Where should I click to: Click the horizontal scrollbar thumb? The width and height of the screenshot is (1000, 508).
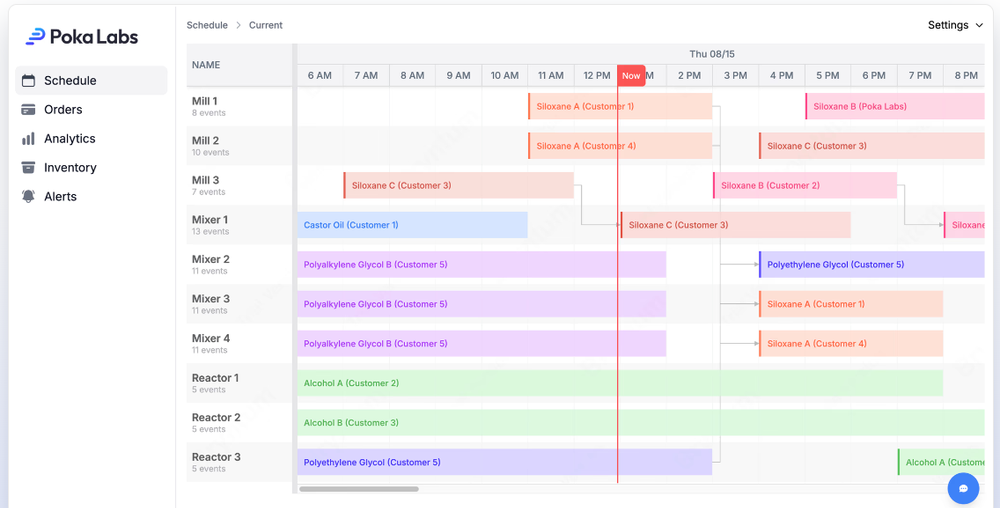tap(359, 489)
